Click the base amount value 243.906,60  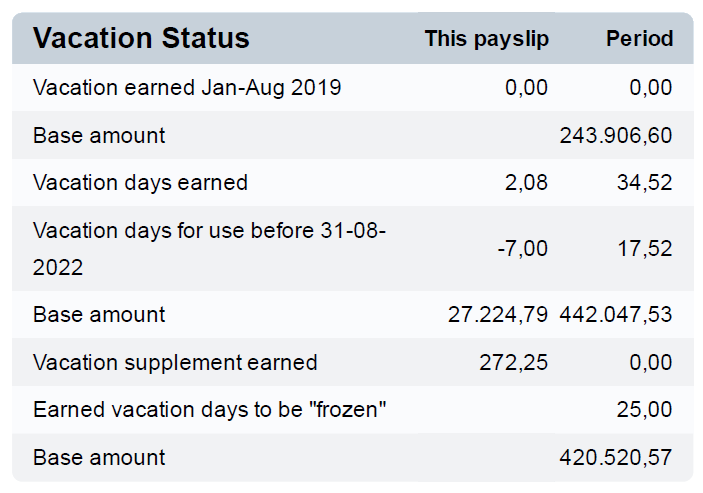click(615, 135)
